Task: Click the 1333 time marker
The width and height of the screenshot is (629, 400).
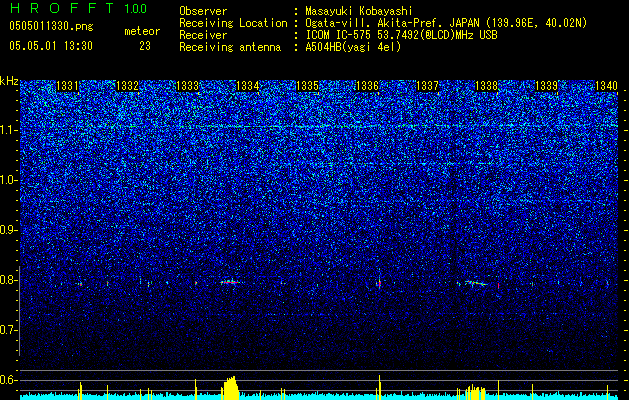Action: click(187, 86)
